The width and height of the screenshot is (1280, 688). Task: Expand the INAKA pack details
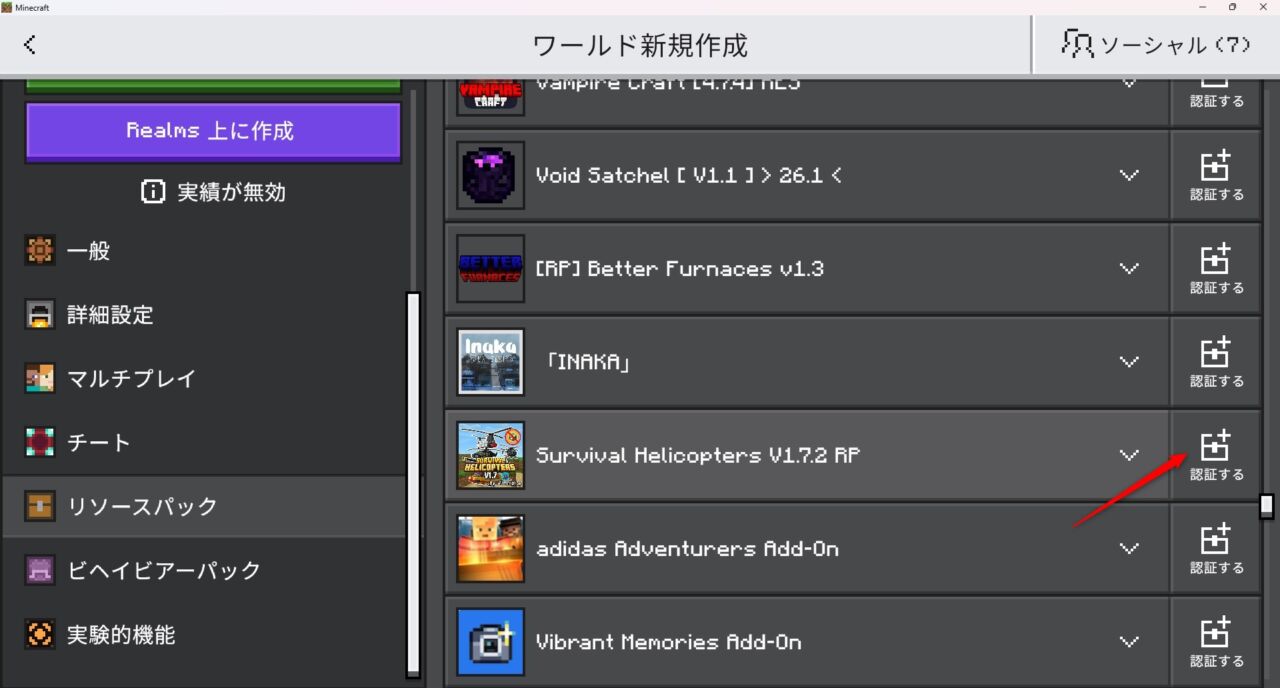click(x=1129, y=362)
